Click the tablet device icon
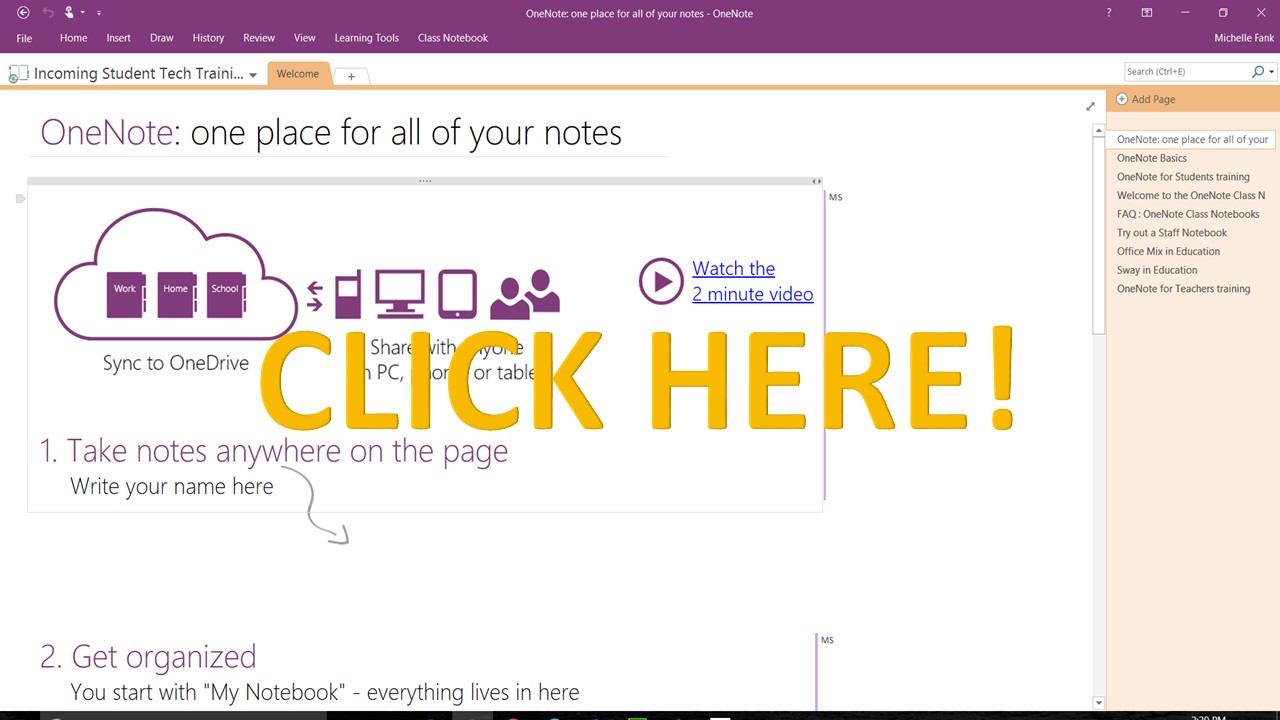The height and width of the screenshot is (720, 1280). point(457,294)
